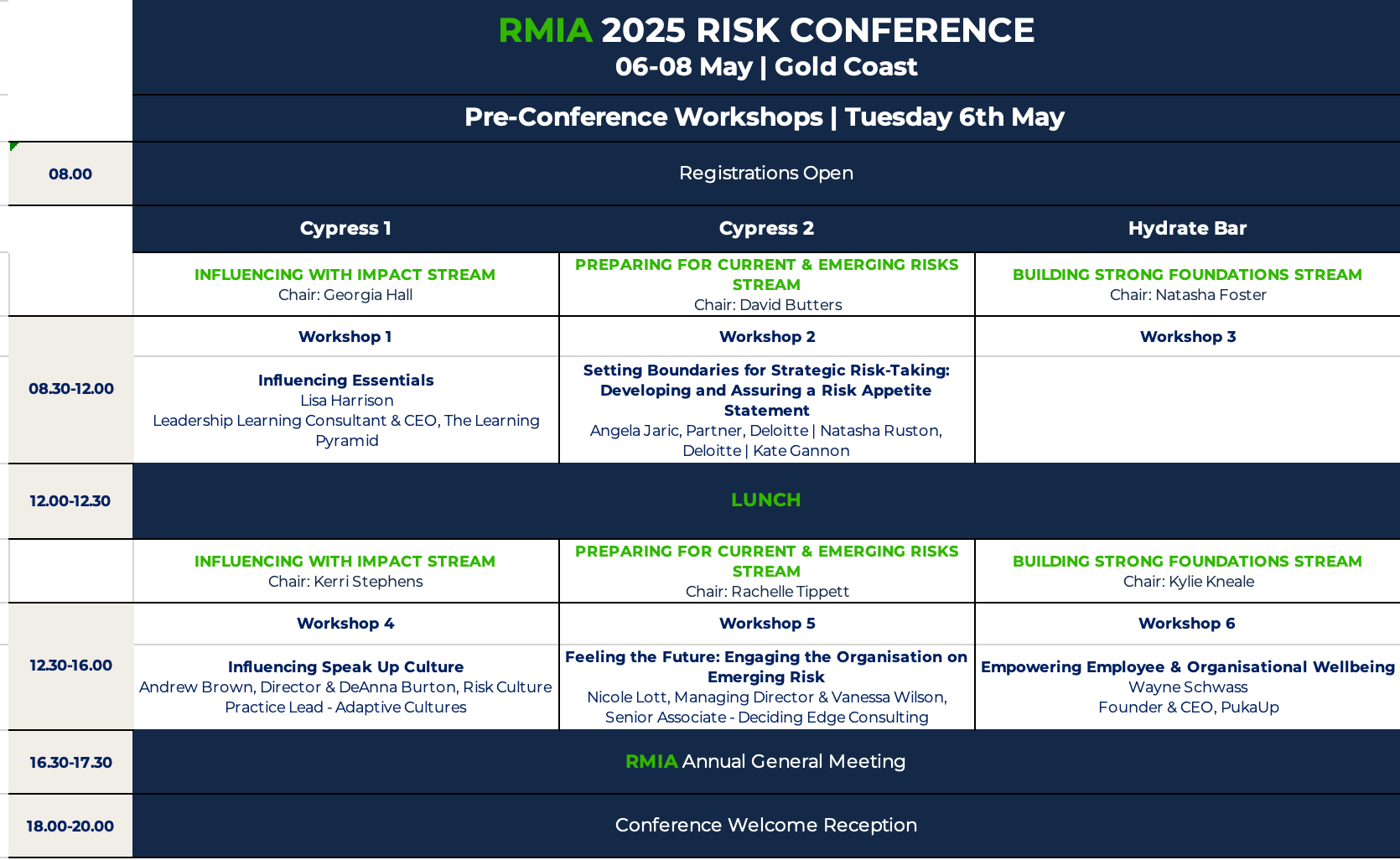Click the Registrations Open row

pos(766,174)
